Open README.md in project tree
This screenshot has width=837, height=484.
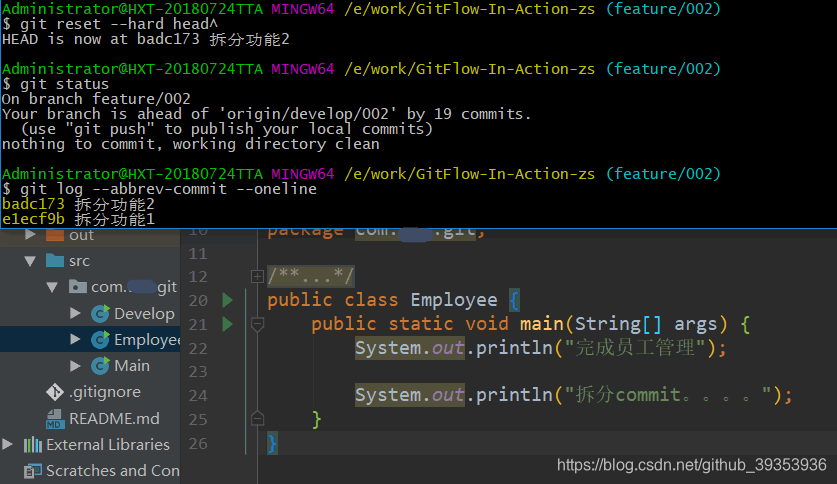[114, 418]
